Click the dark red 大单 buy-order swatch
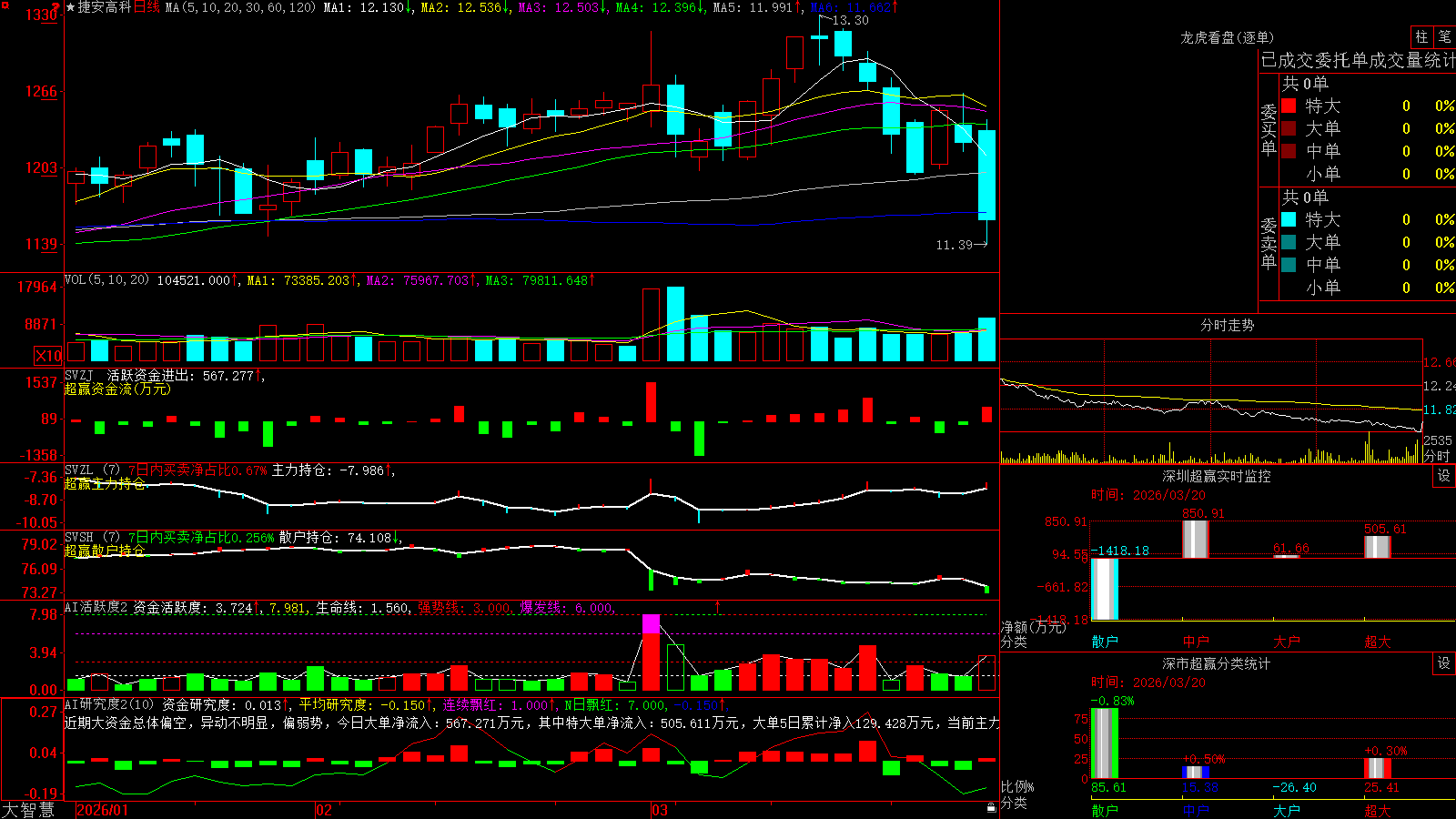The image size is (1456, 819). tap(1289, 128)
